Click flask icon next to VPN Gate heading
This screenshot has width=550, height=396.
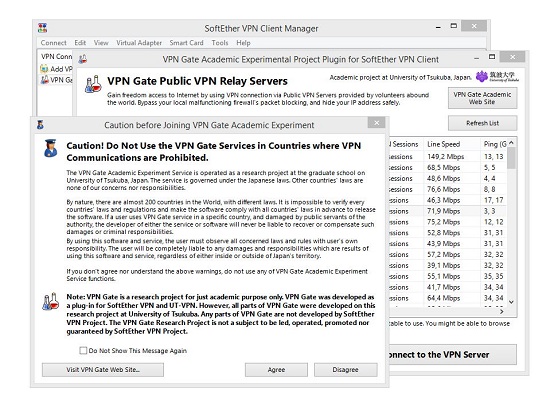[x=93, y=84]
